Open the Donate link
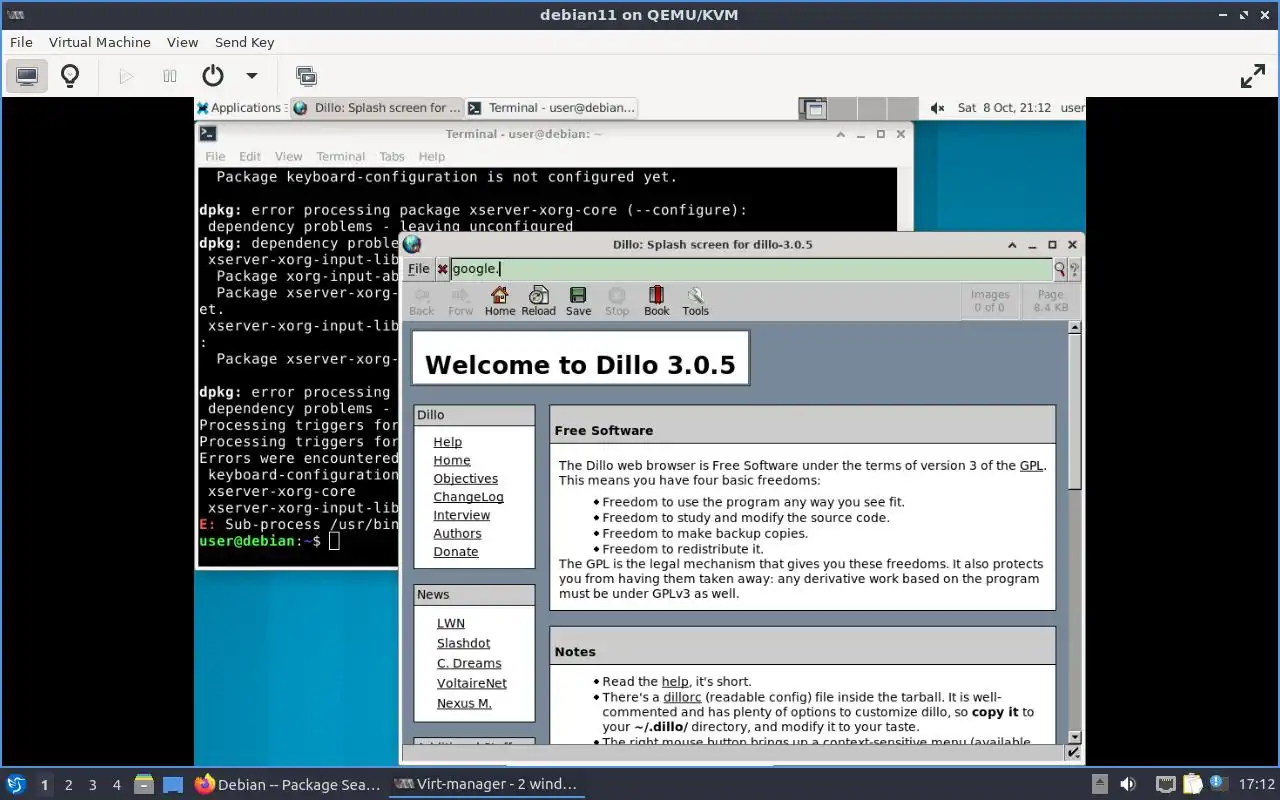Image resolution: width=1280 pixels, height=800 pixels. point(456,552)
